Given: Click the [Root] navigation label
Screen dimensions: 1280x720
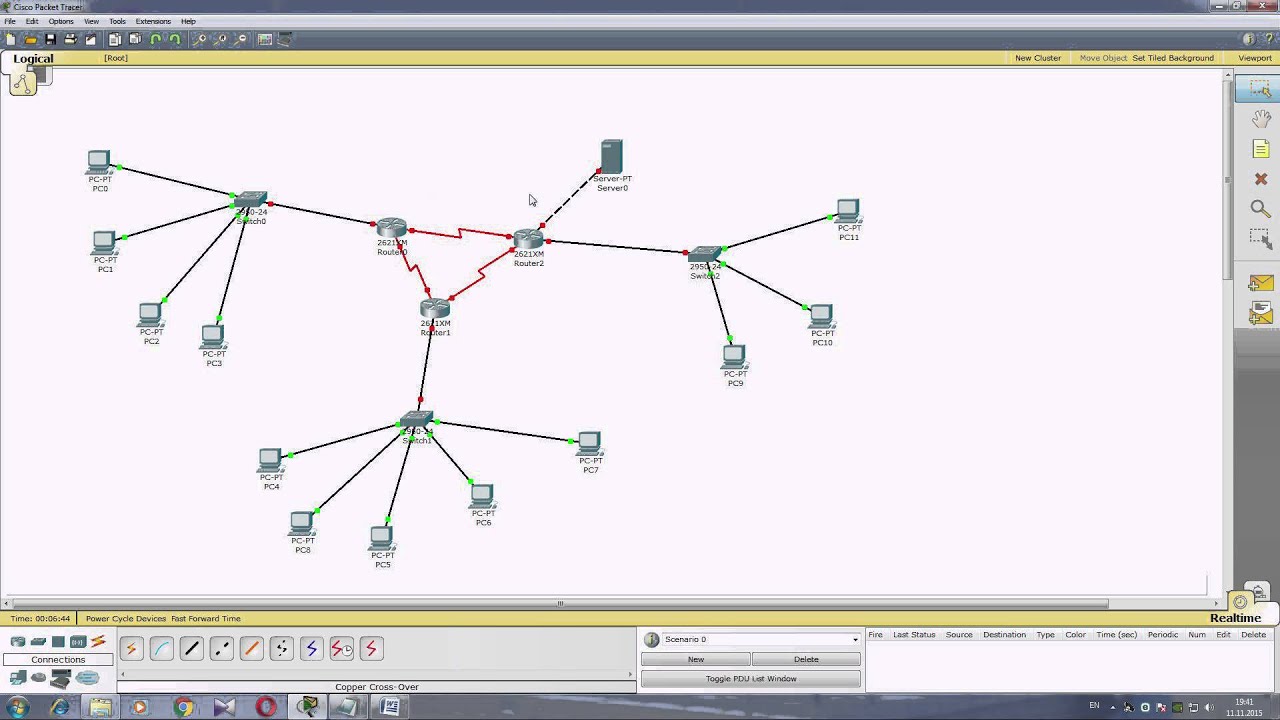Looking at the screenshot, I should pos(116,58).
